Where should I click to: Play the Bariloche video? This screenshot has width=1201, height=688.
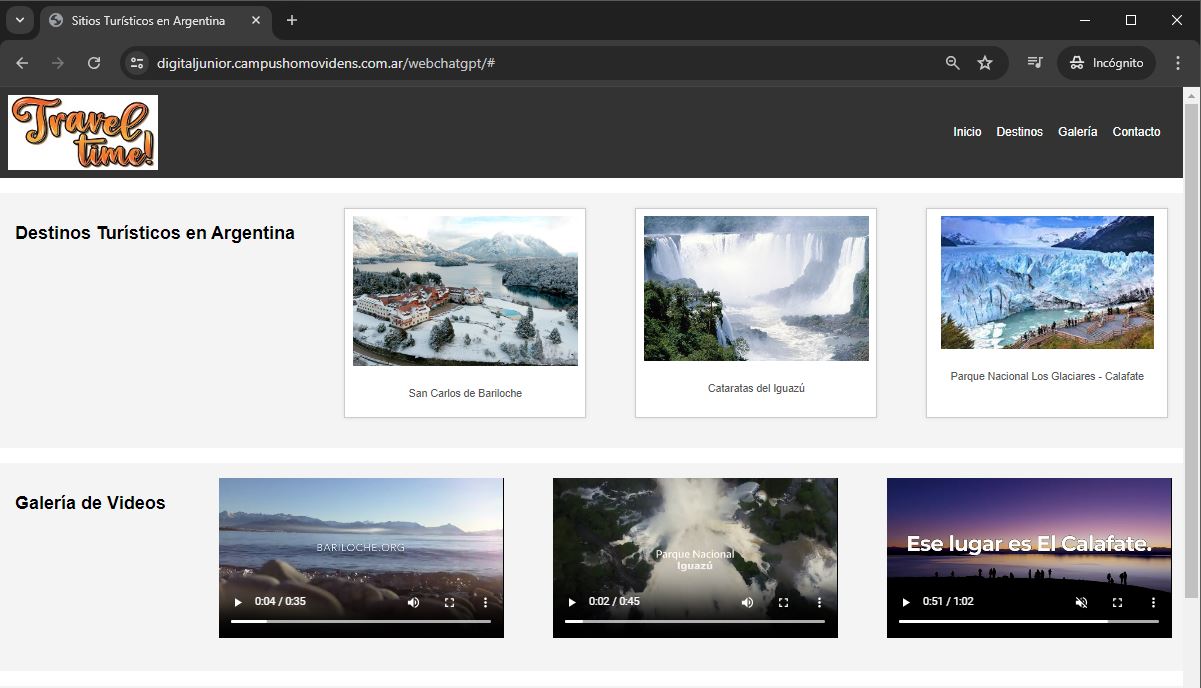click(x=238, y=602)
